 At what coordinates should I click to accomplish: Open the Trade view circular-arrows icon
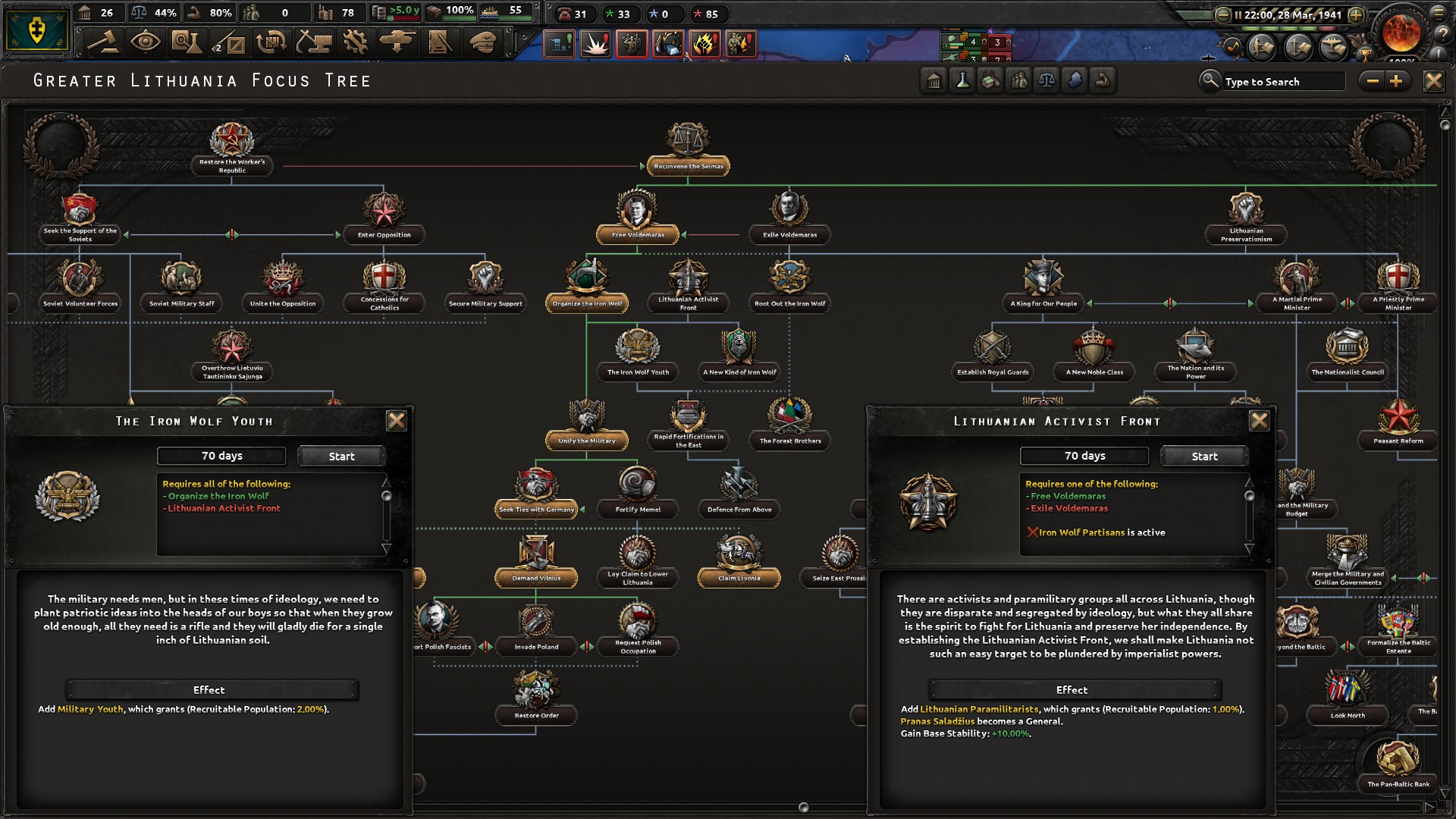coord(271,43)
